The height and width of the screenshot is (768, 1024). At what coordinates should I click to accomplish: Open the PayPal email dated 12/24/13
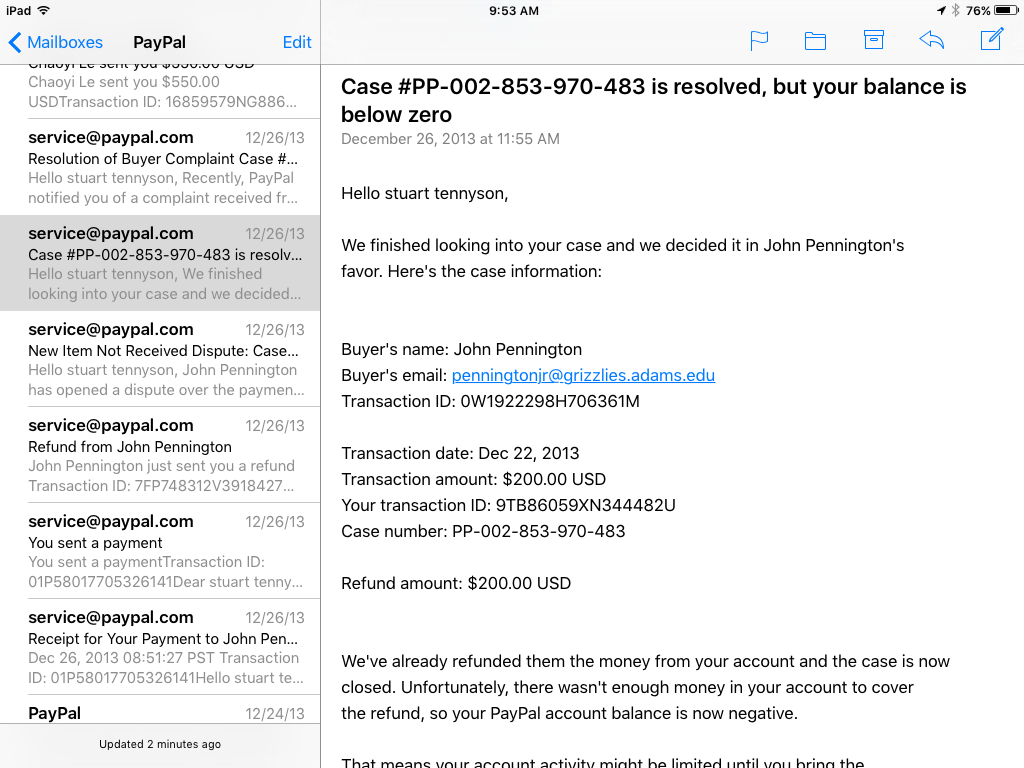point(160,710)
